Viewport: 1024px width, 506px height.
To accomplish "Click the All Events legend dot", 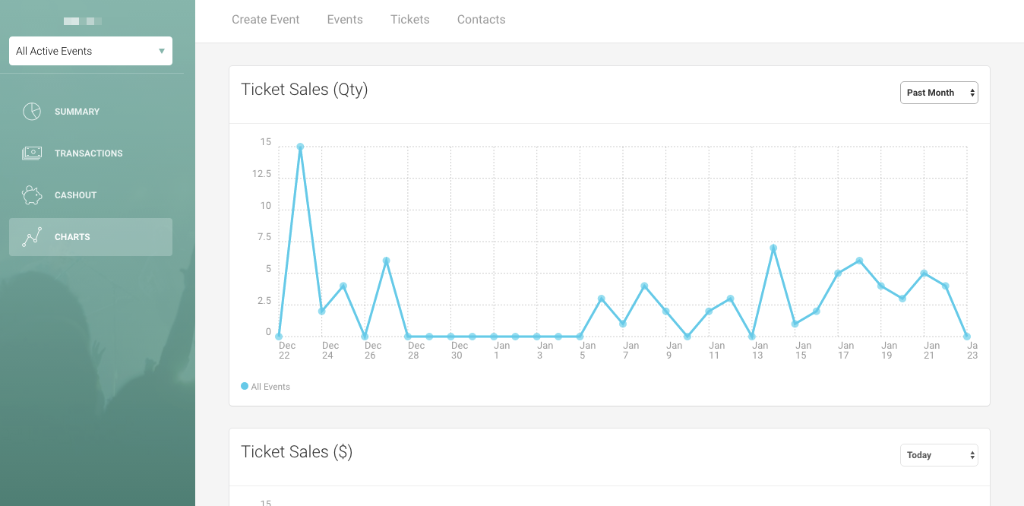I will 245,386.
